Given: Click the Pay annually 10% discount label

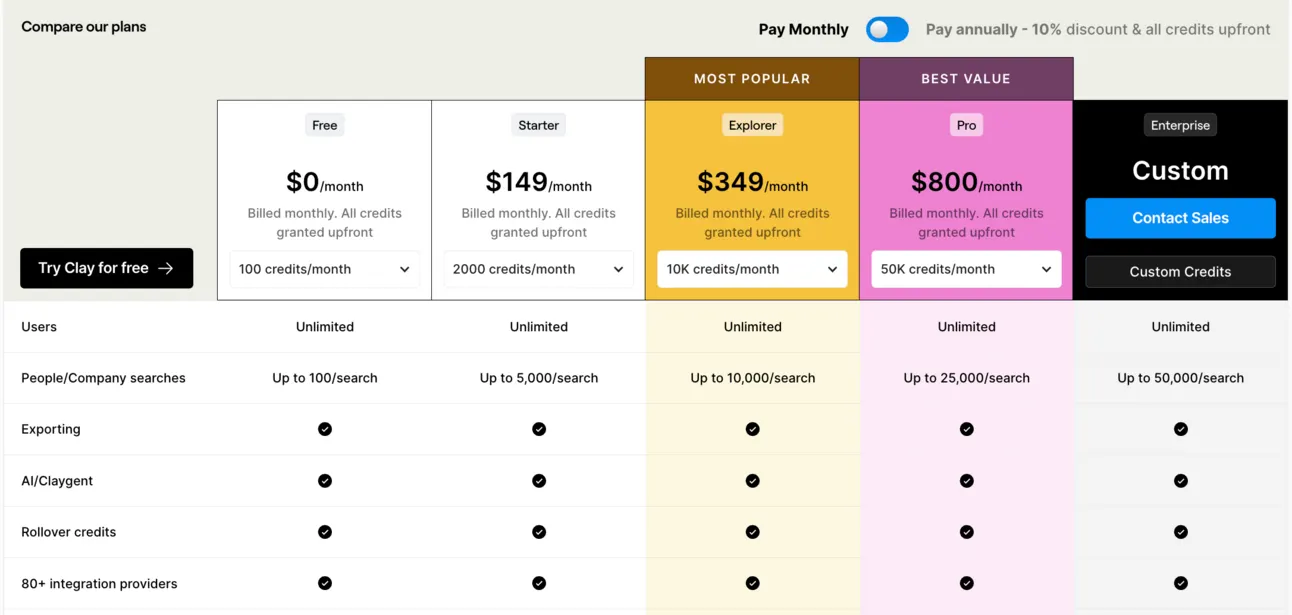Looking at the screenshot, I should 1098,30.
